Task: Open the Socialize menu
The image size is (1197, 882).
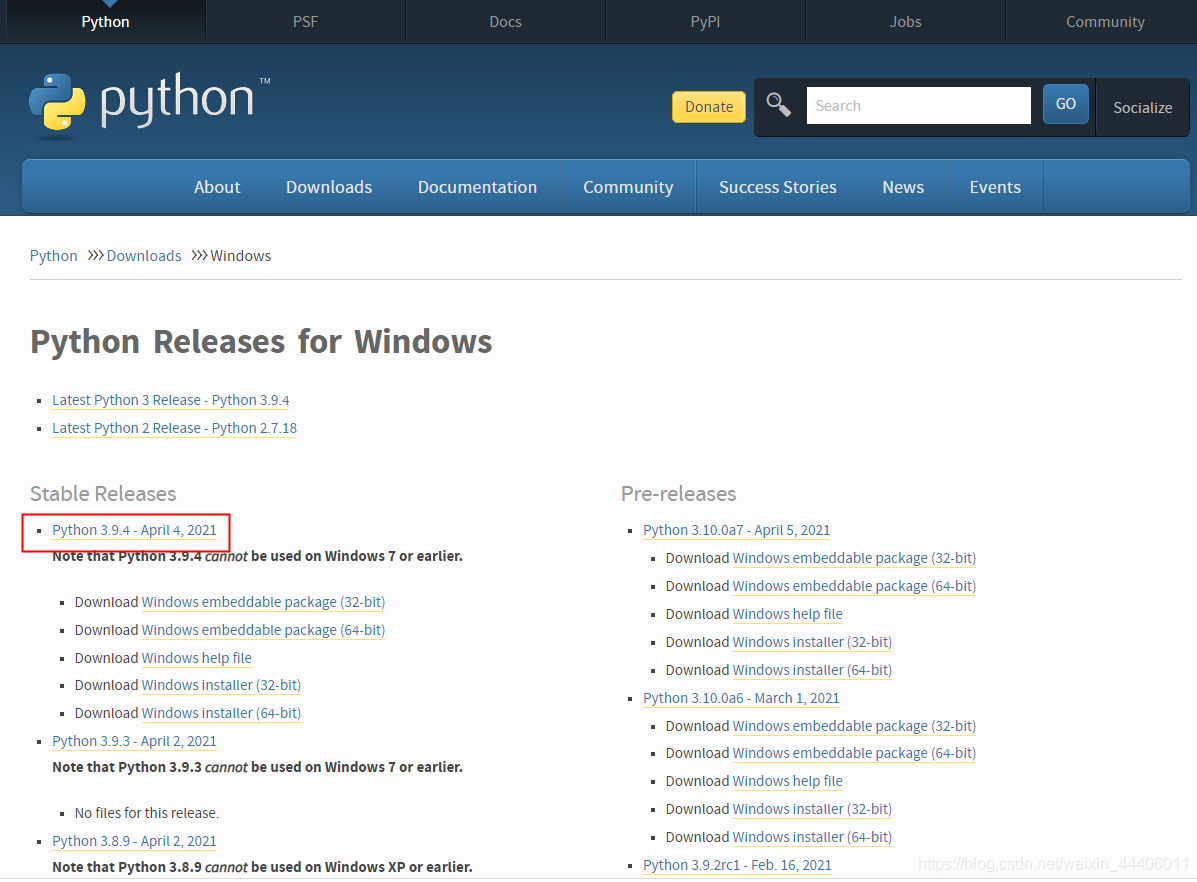Action: (x=1142, y=108)
